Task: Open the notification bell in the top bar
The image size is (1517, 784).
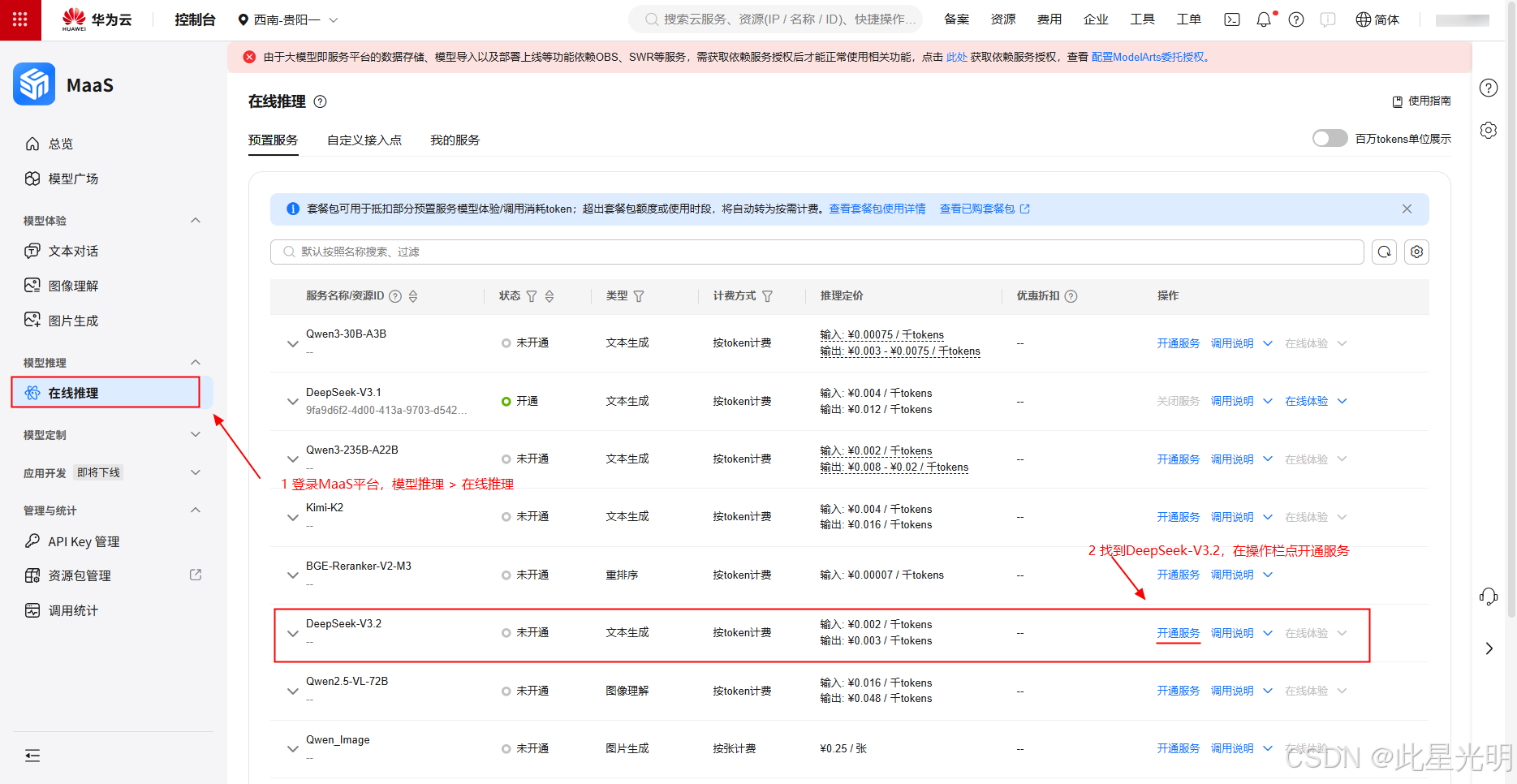Action: (1263, 19)
